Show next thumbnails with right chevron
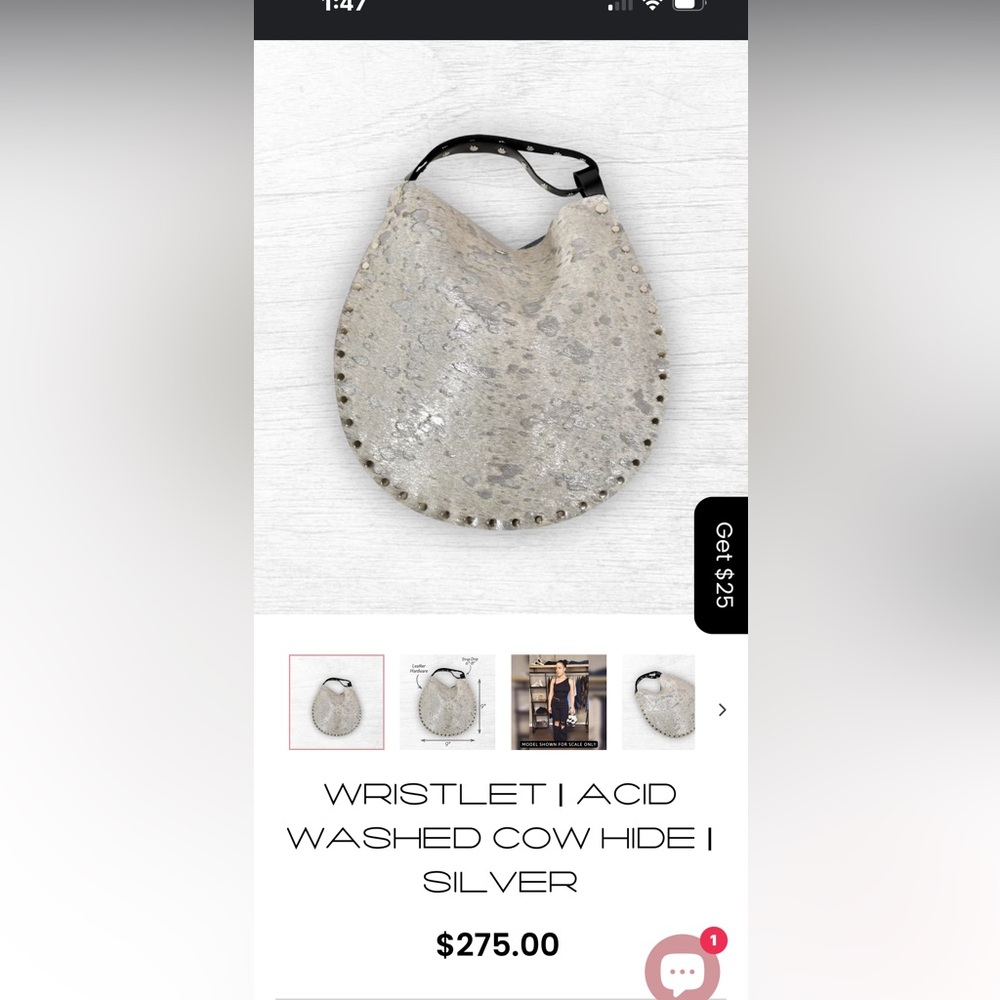The image size is (1000, 1000). (x=722, y=710)
